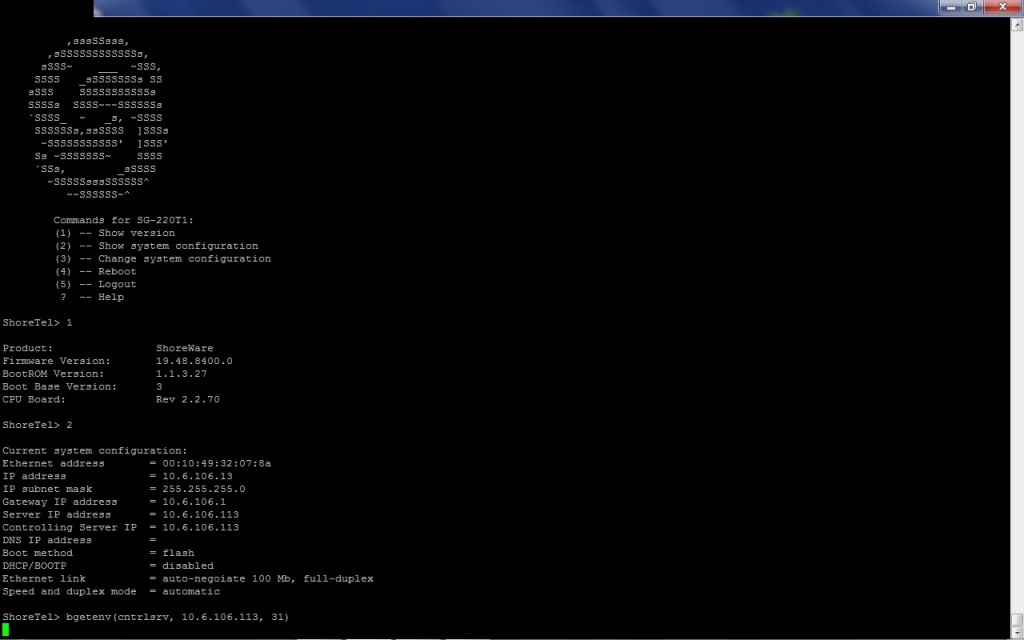
Task: Click DHCP/BOOTP value 'disabled'
Action: (188, 566)
